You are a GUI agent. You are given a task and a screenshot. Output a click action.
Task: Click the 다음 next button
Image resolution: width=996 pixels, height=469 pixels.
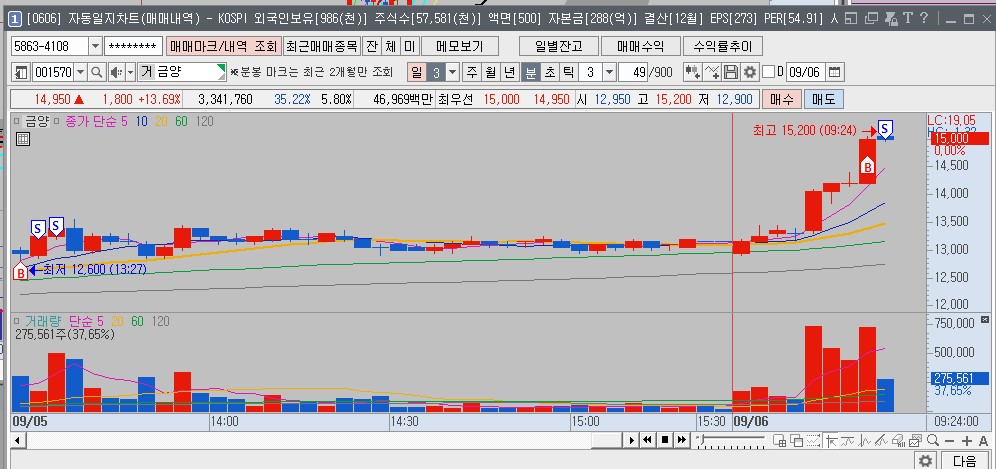965,461
